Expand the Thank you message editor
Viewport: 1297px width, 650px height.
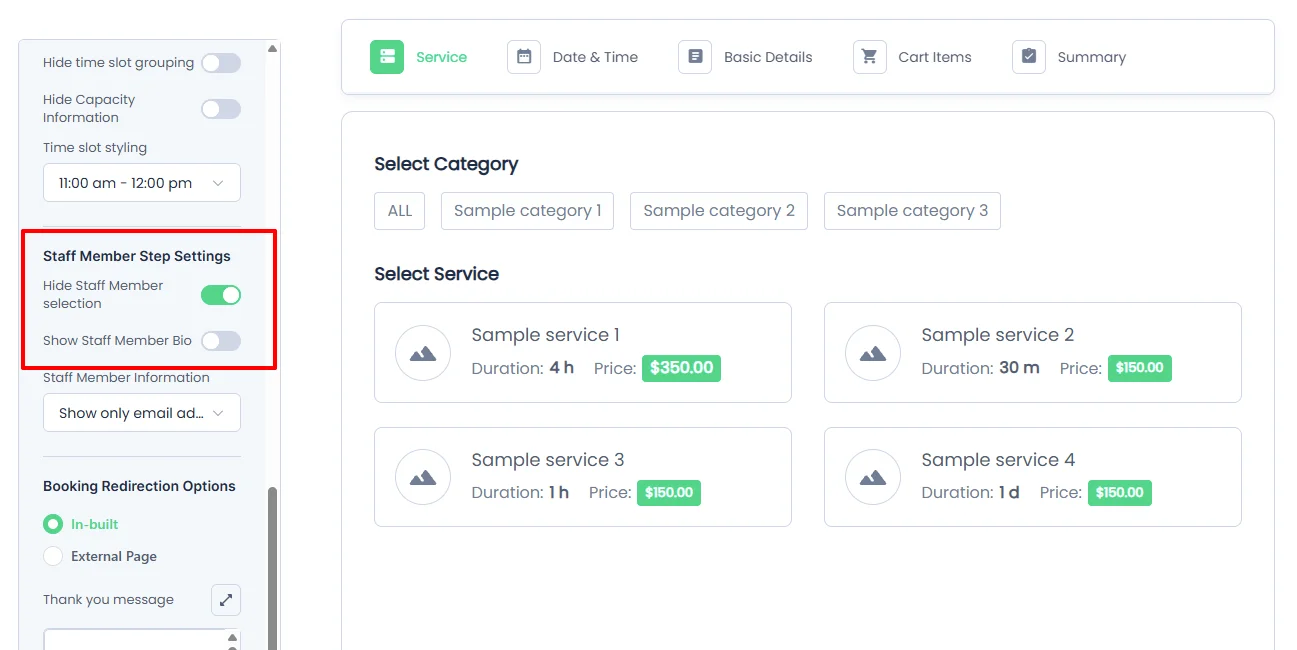[226, 600]
